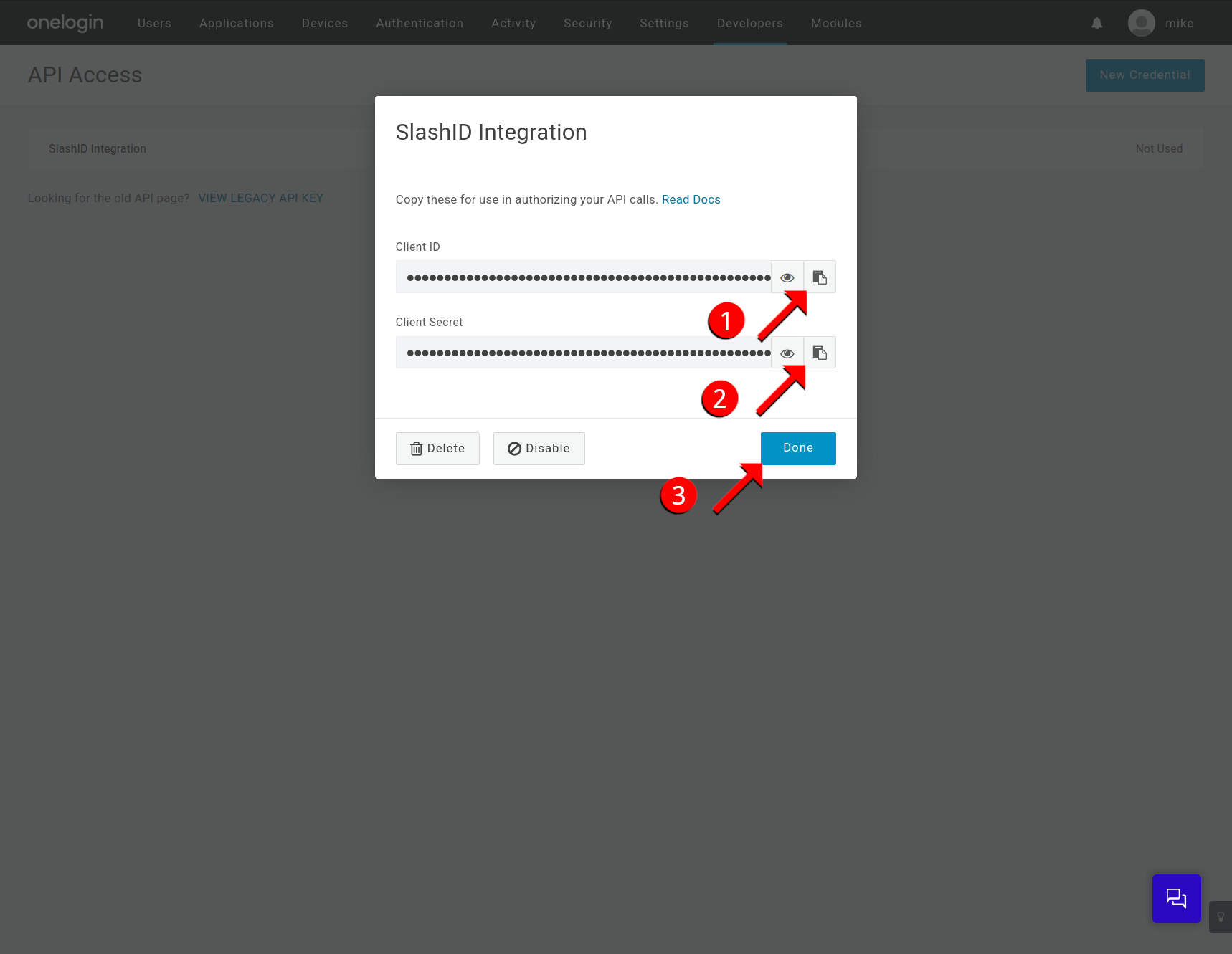The image size is (1232, 954).
Task: Show the lightbulb help panel
Action: click(1221, 917)
